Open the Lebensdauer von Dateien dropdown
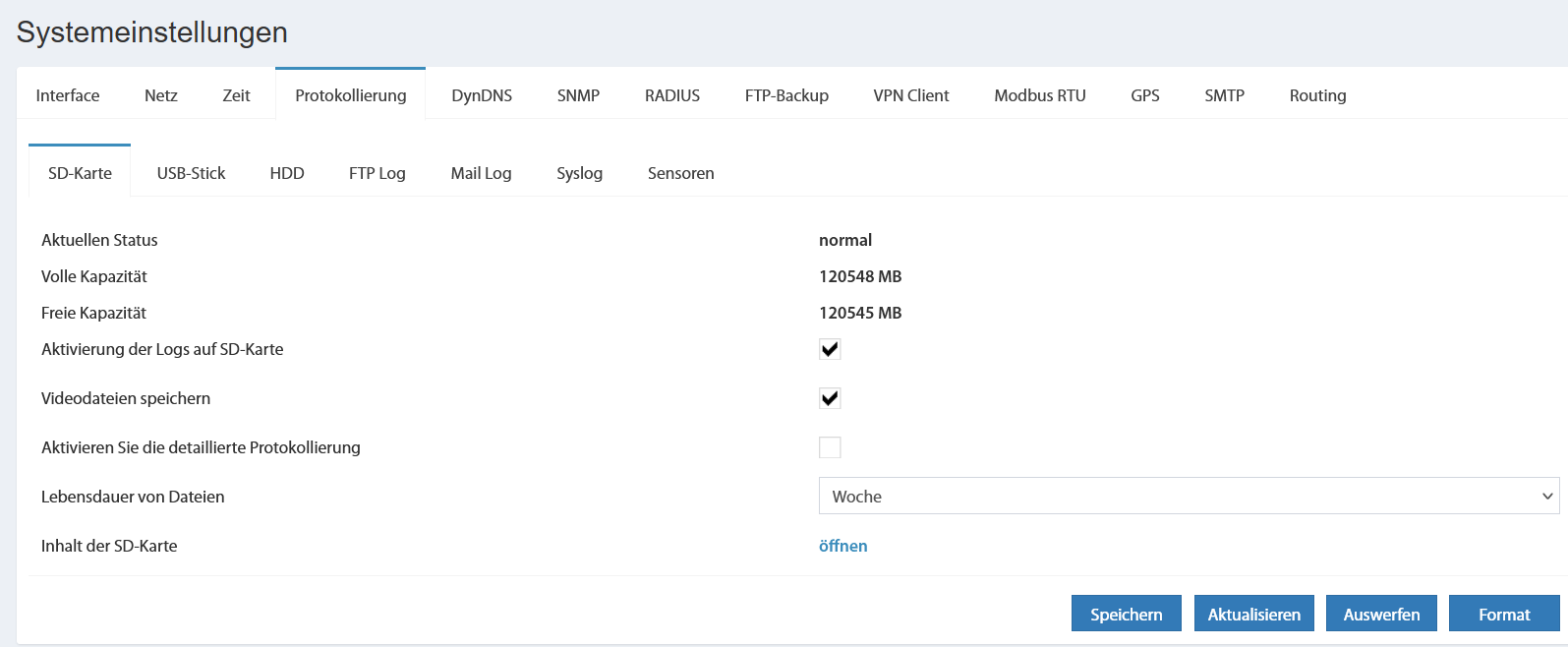This screenshot has width=1568, height=647. click(1189, 496)
